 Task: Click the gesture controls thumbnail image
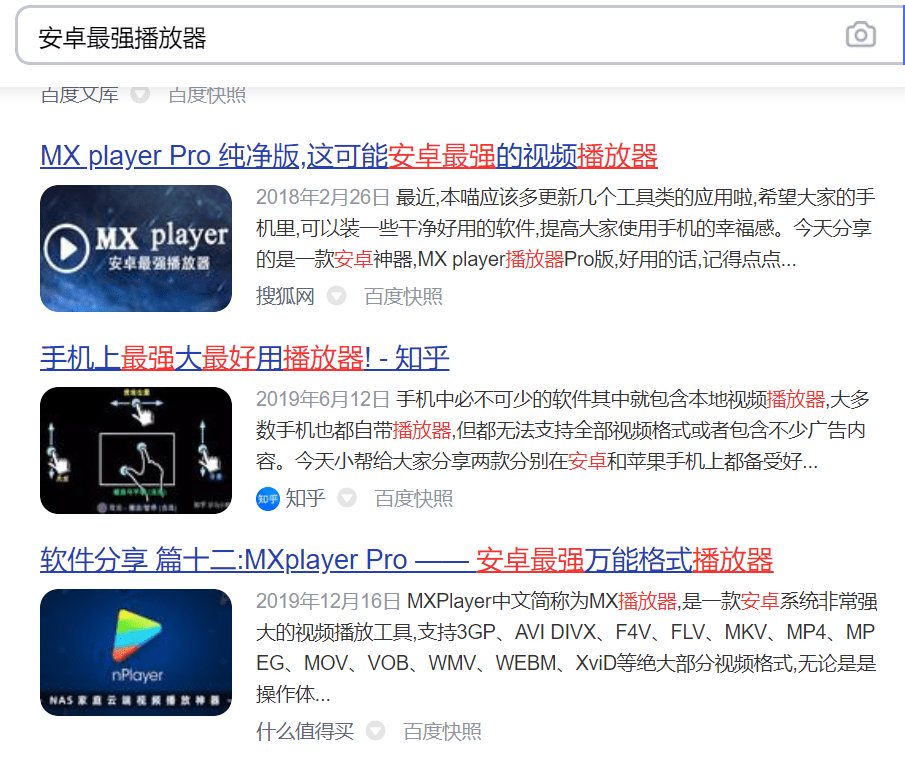[136, 450]
